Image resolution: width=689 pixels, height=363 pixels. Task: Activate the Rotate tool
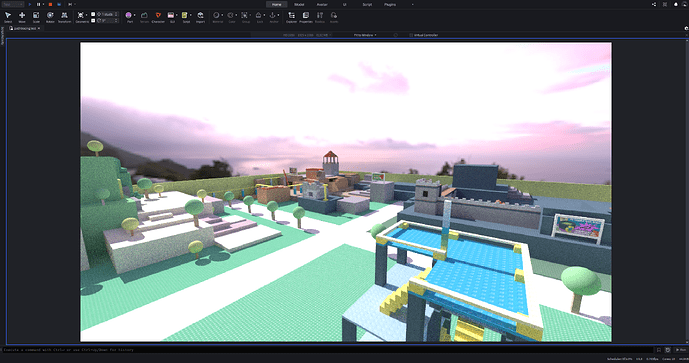click(50, 17)
